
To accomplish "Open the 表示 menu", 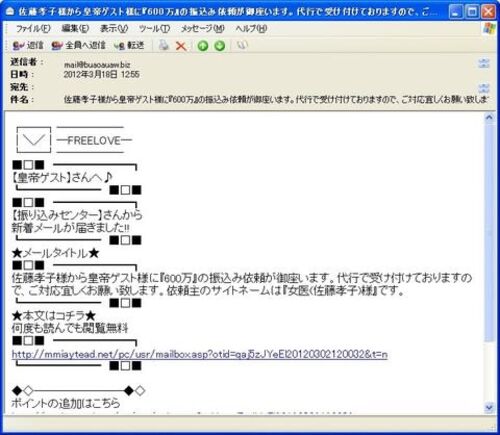I will coord(114,29).
